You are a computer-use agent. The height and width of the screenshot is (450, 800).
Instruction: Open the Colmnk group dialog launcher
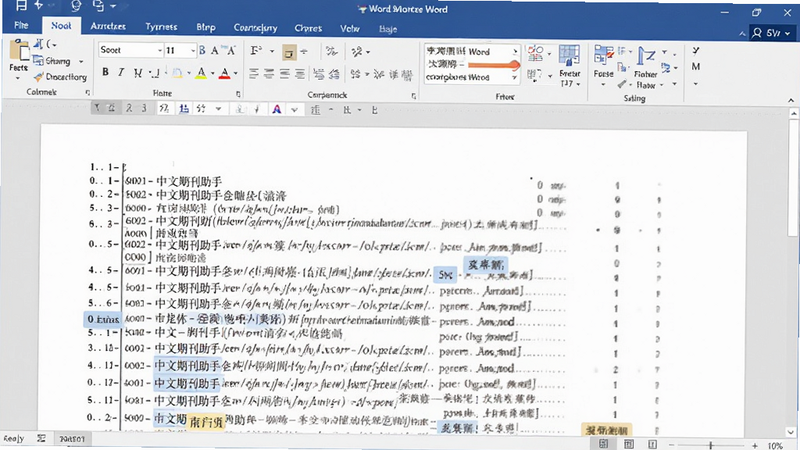88,92
